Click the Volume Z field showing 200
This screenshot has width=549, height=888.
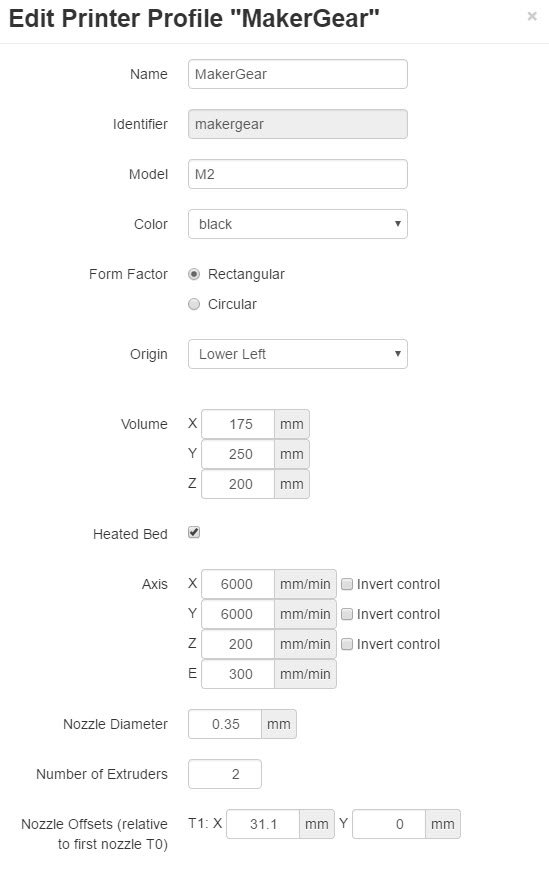coord(238,484)
